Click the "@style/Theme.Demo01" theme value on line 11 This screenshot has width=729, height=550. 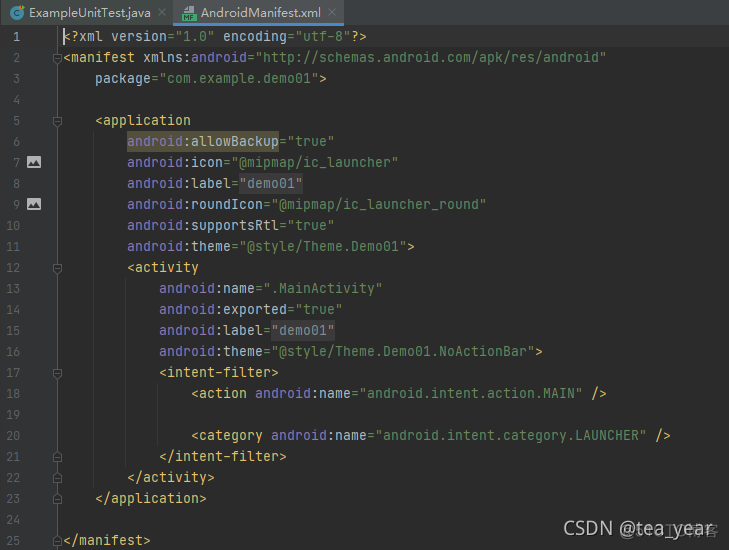323,246
